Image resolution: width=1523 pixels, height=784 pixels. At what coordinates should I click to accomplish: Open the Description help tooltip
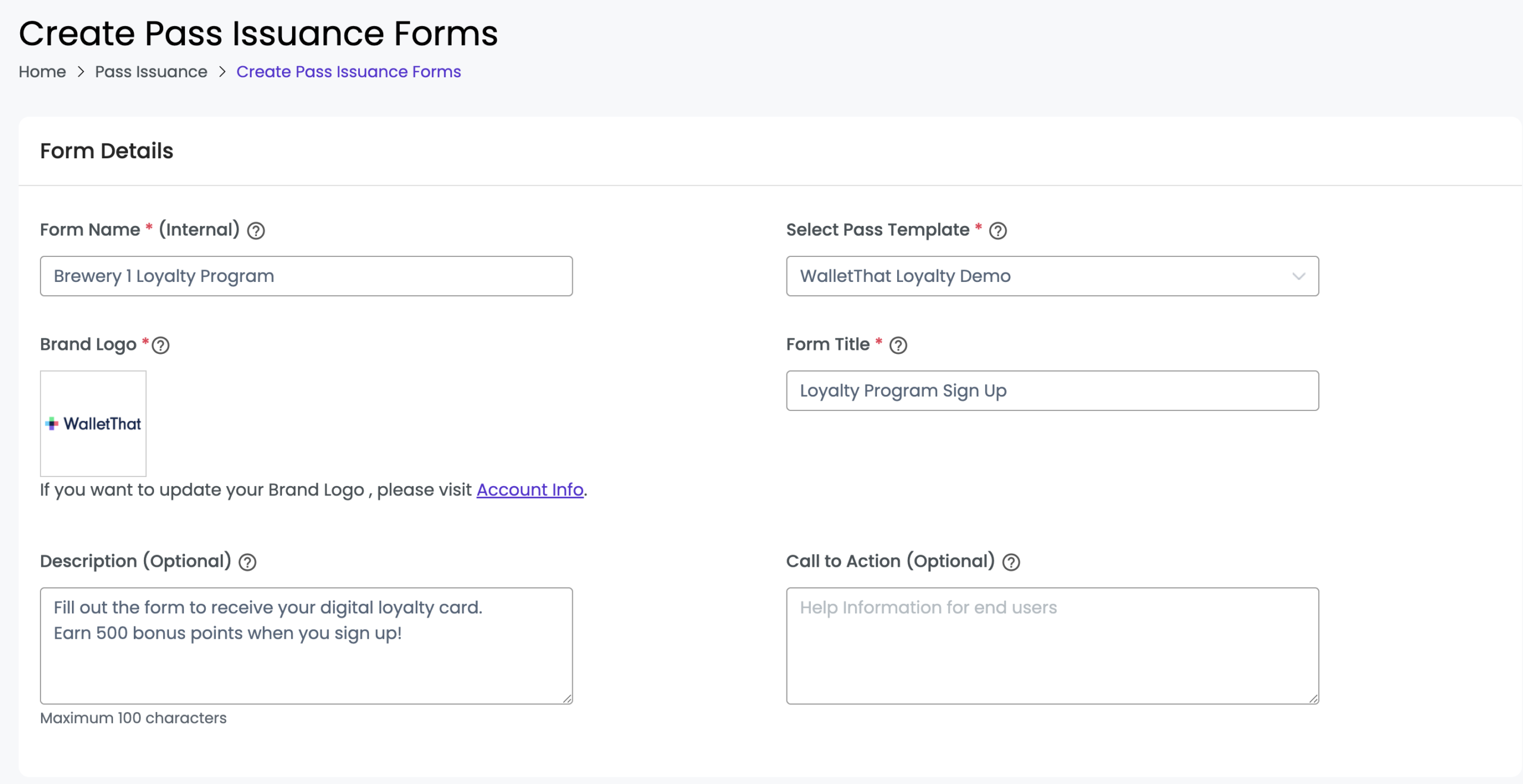coord(248,562)
